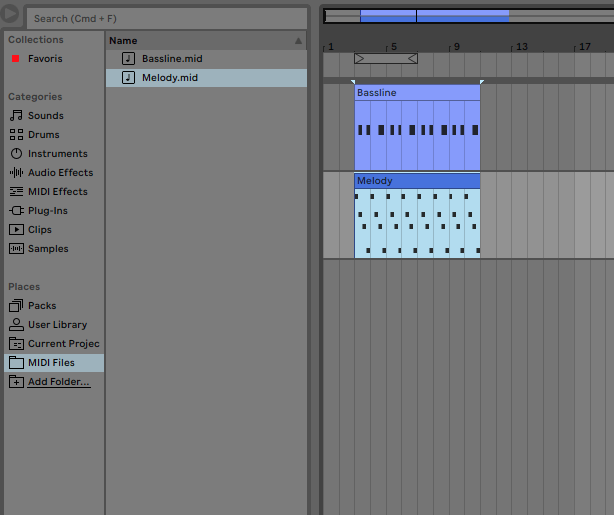Click the User Library person icon

[x=16, y=325]
